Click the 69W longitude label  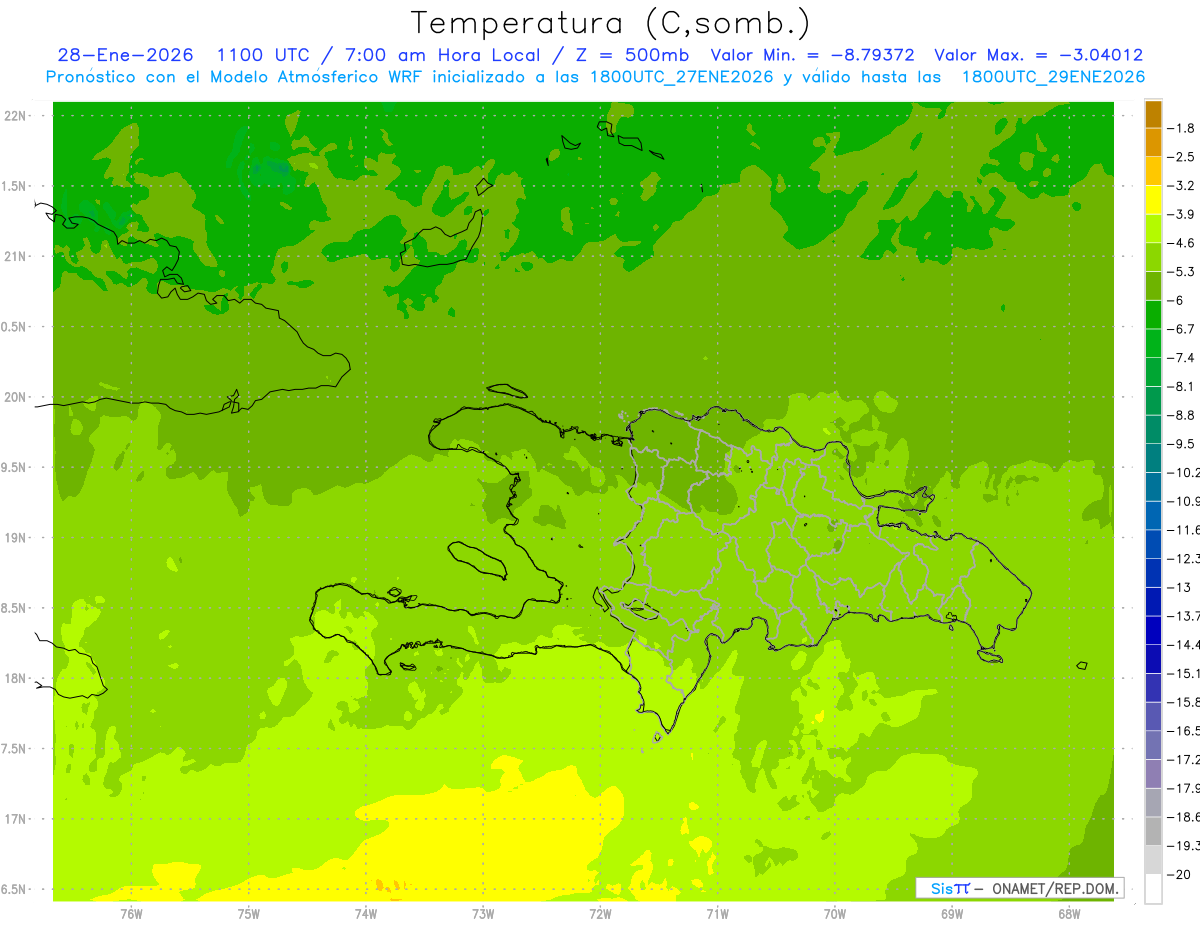pyautogui.click(x=952, y=913)
